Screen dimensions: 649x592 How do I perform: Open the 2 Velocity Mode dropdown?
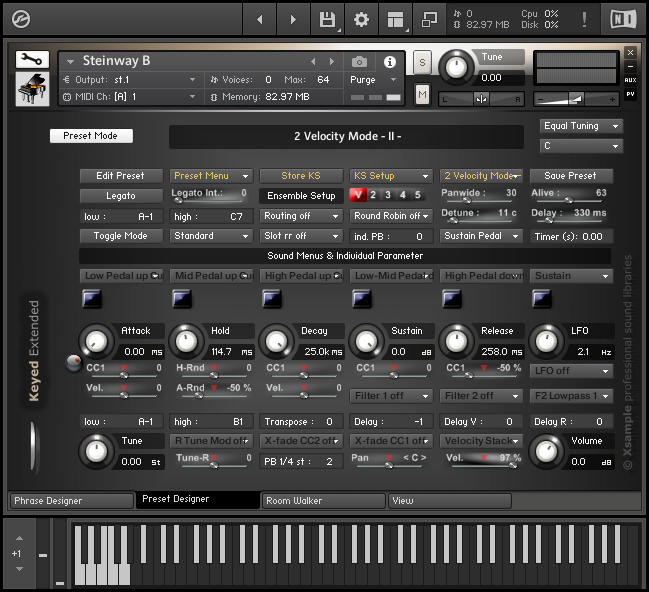(481, 176)
